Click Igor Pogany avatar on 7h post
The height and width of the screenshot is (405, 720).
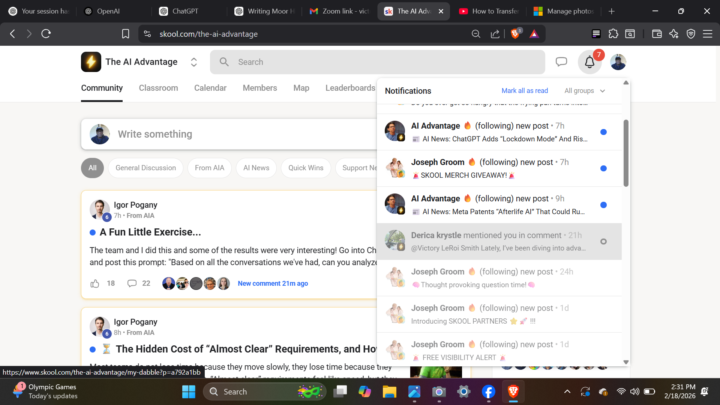coord(100,210)
